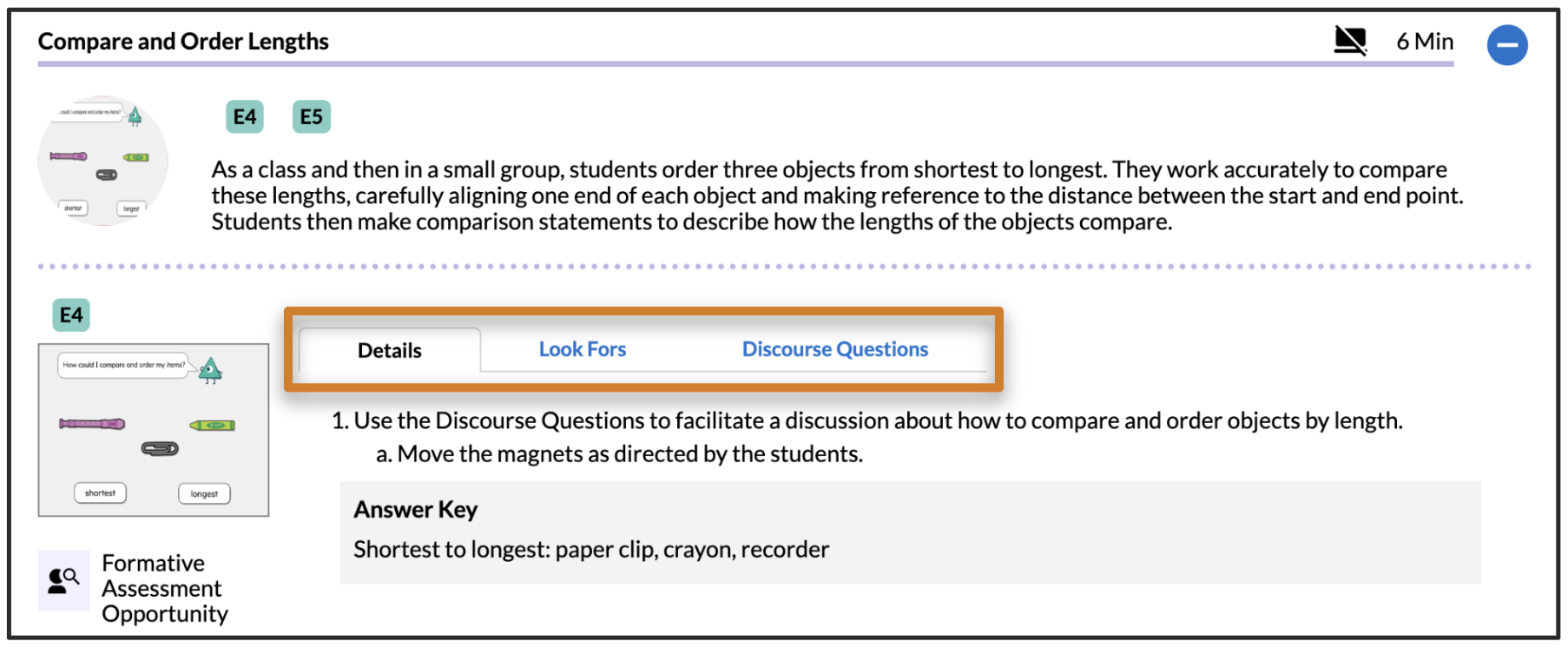Click the "shortest" label in the slide
Screen dimensions: 1568x648
(100, 493)
